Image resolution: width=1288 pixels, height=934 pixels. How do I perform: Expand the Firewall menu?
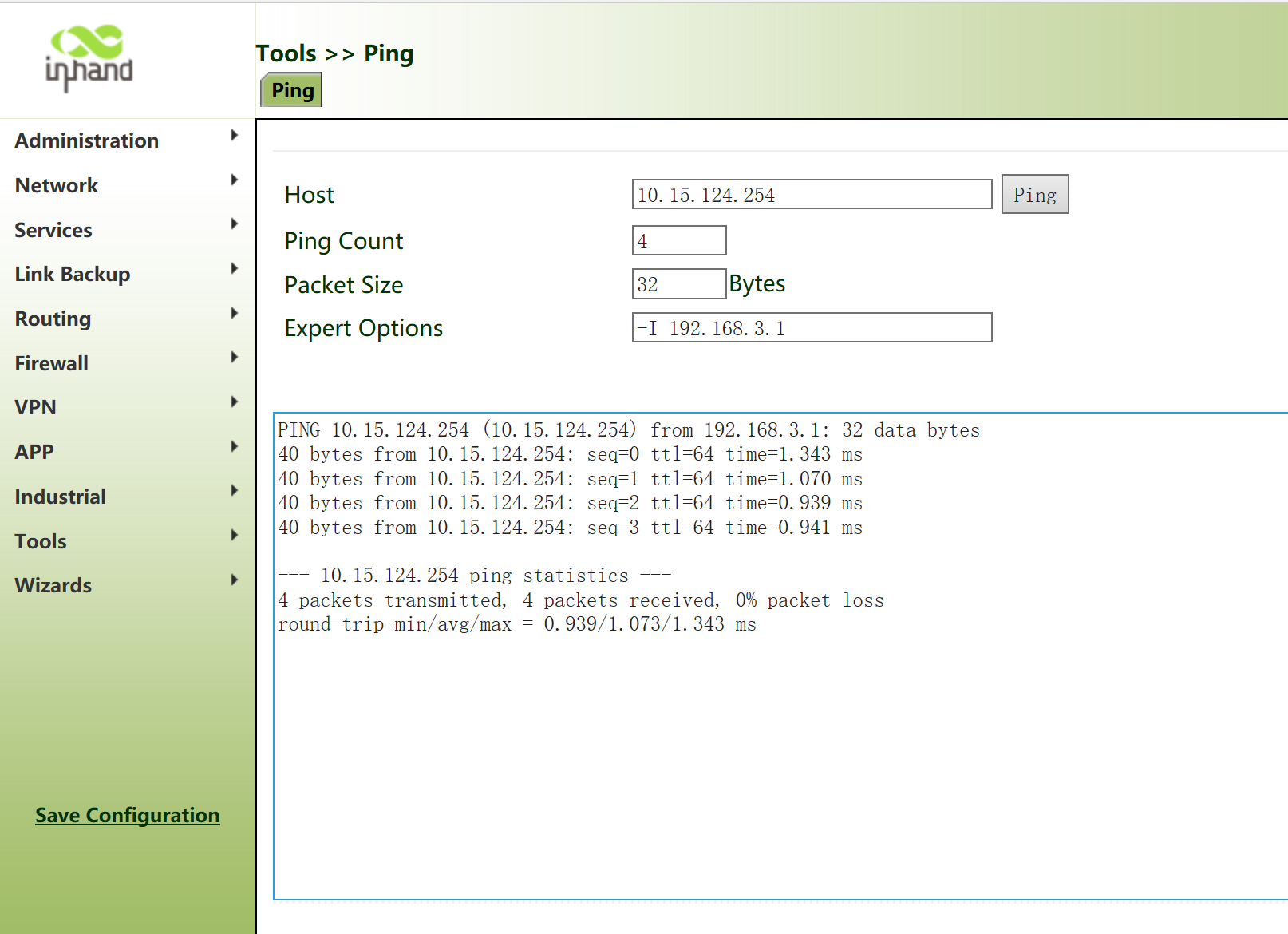pyautogui.click(x=51, y=363)
